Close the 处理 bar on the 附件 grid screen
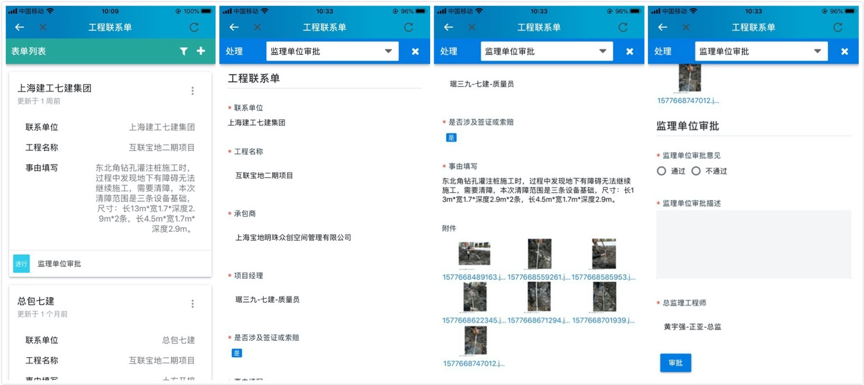The width and height of the screenshot is (864, 385). (x=630, y=51)
